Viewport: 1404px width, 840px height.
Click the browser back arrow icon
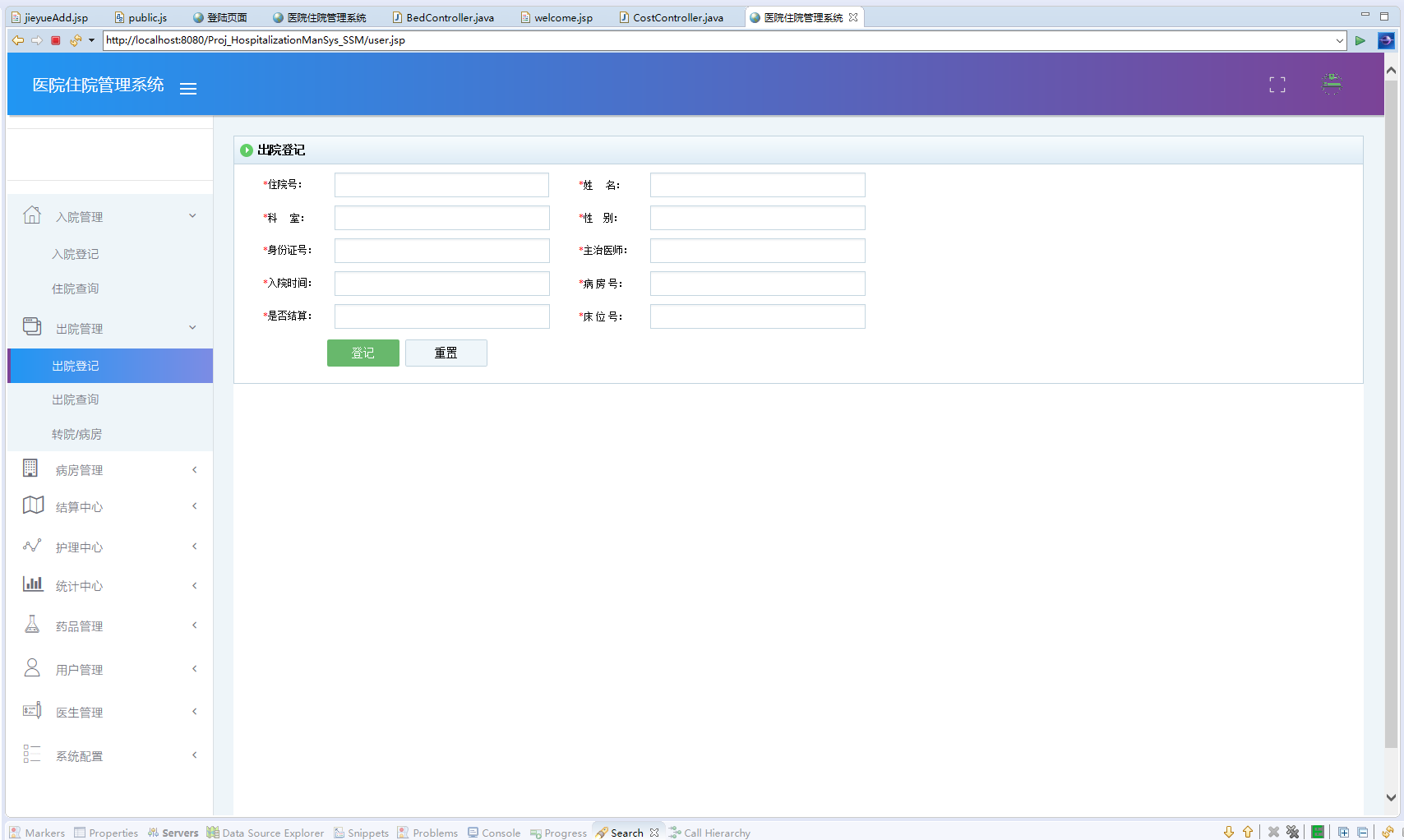point(18,40)
